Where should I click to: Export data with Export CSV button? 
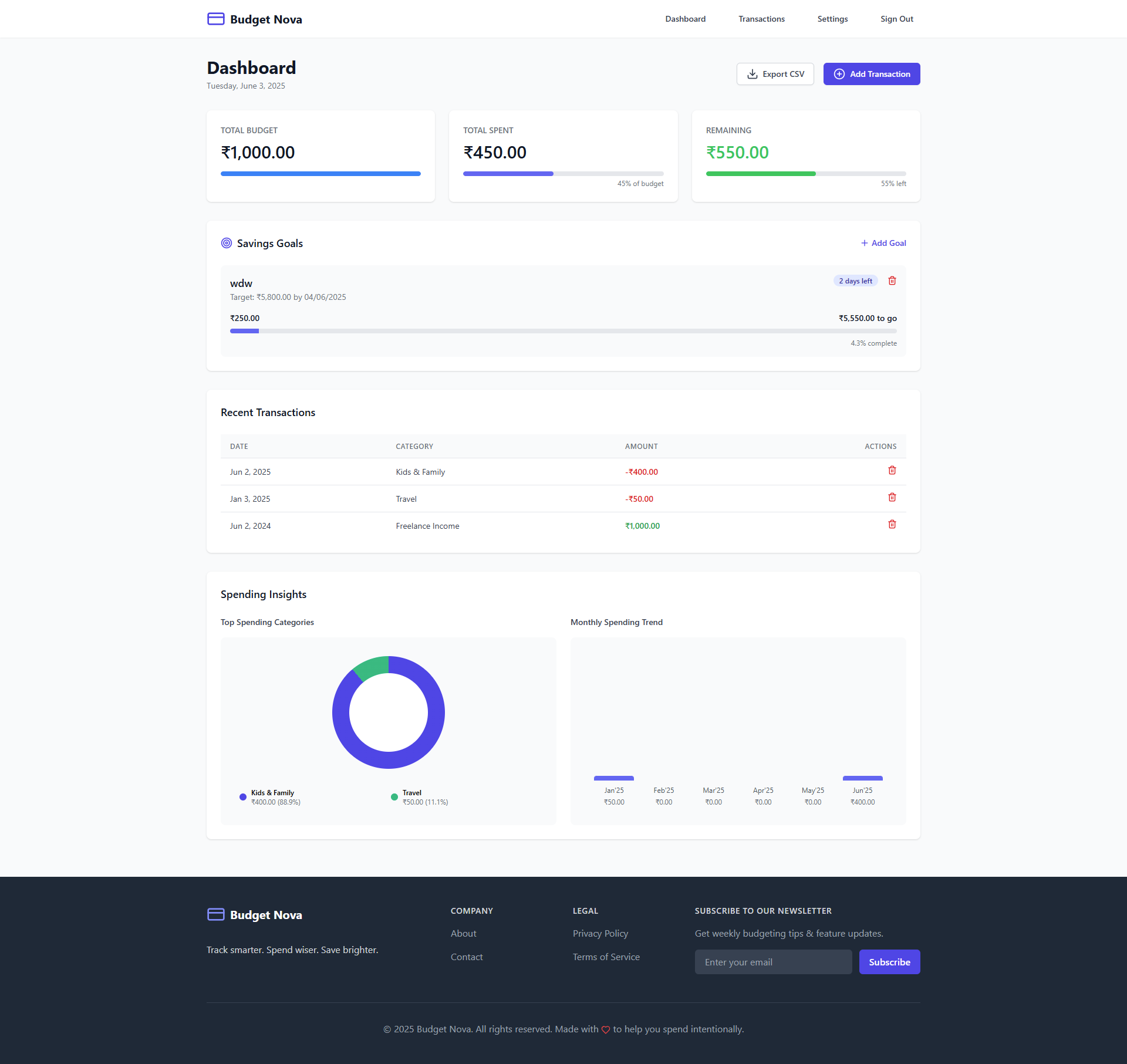775,74
